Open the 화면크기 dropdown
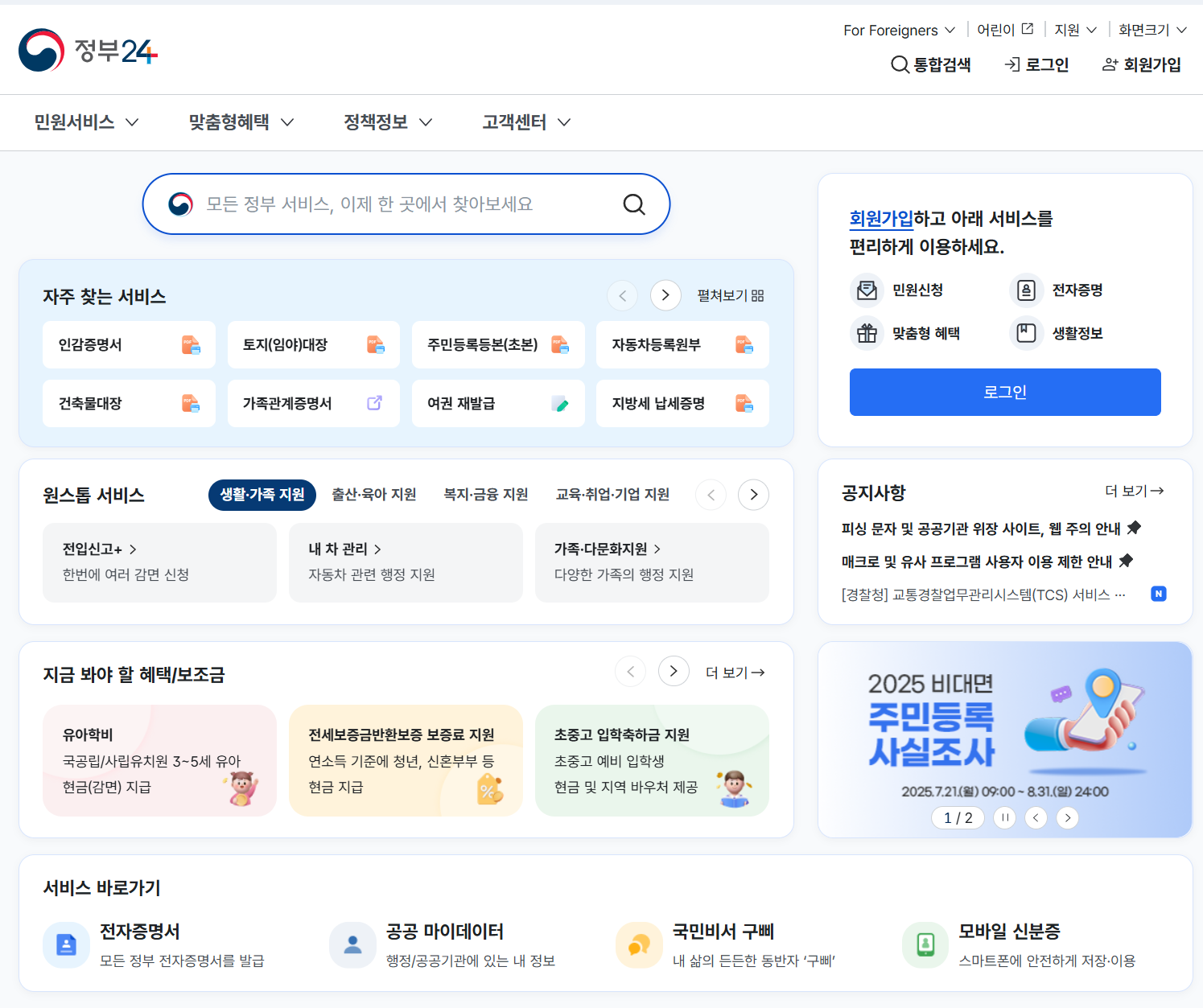The height and width of the screenshot is (1008, 1203). click(x=1150, y=29)
